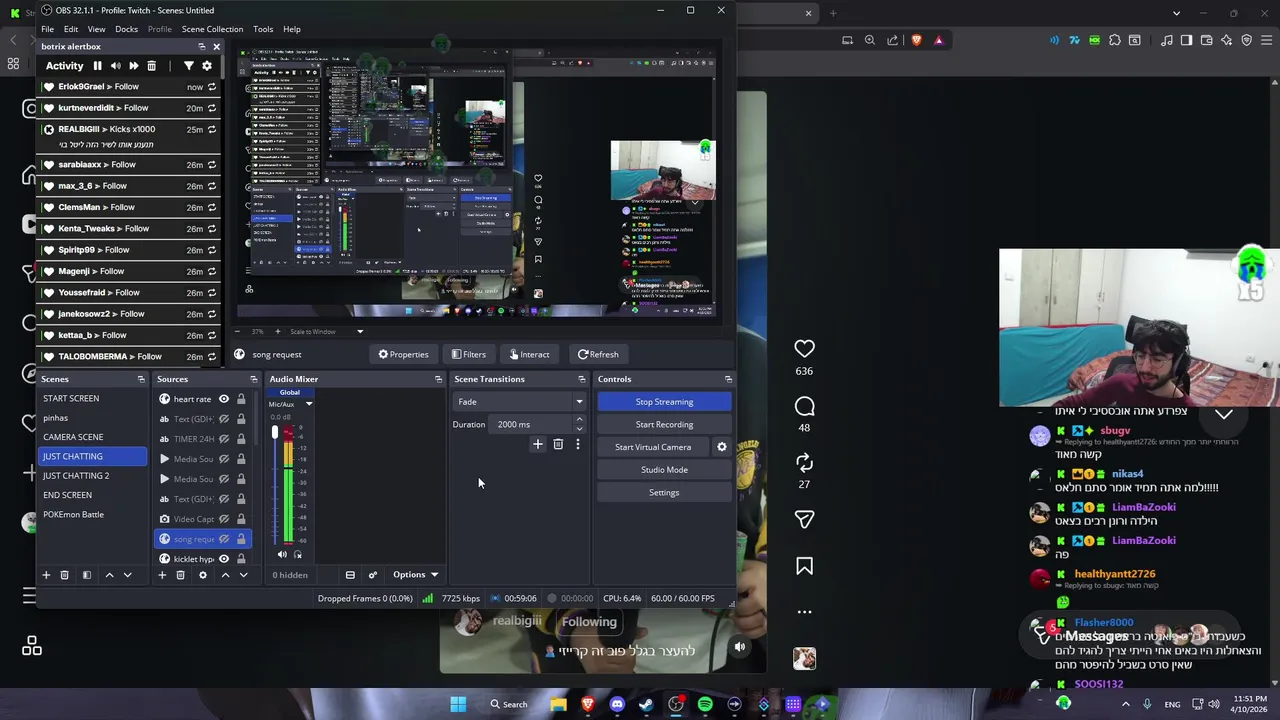
Task: Open the activity filter funnel icon
Action: (x=188, y=66)
